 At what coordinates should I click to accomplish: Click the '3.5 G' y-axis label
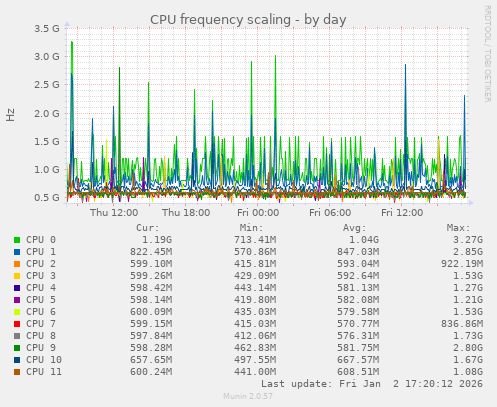click(47, 28)
